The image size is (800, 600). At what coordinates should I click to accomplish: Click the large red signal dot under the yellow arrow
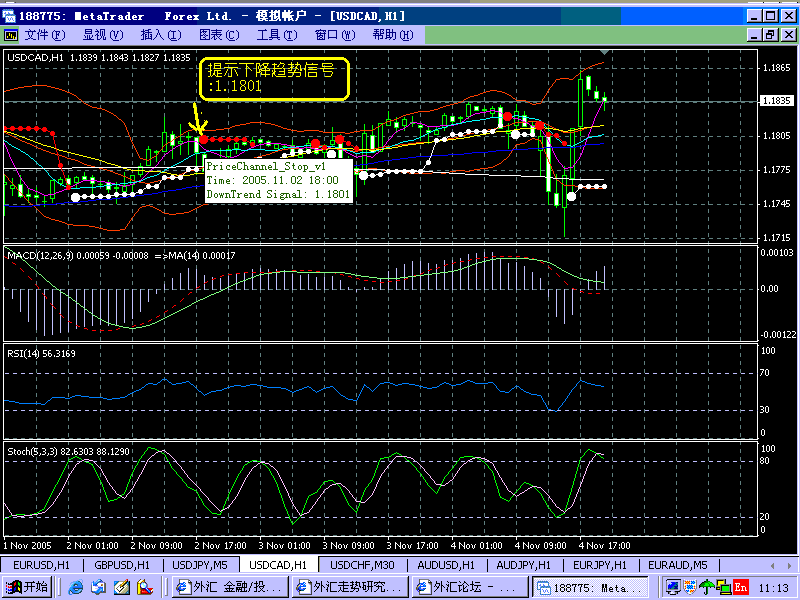click(x=204, y=139)
